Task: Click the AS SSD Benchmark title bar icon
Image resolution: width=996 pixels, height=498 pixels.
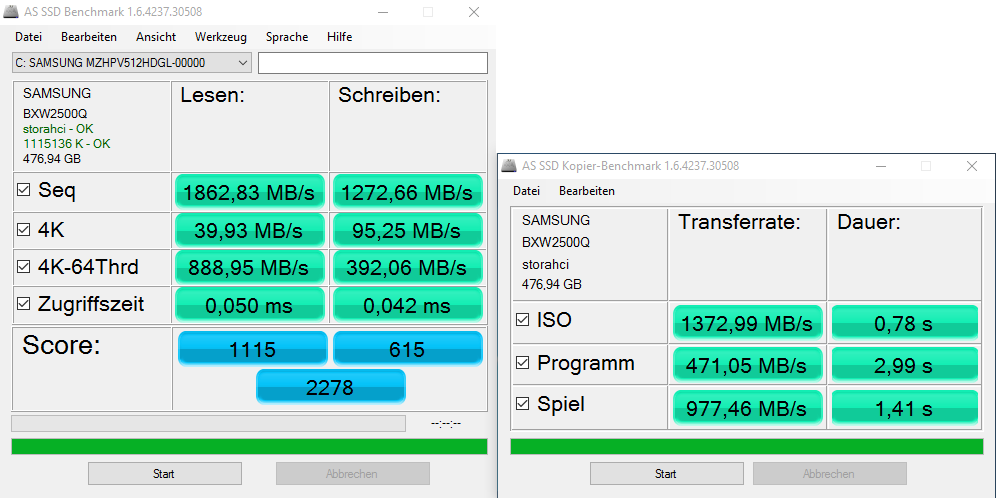Action: point(10,12)
